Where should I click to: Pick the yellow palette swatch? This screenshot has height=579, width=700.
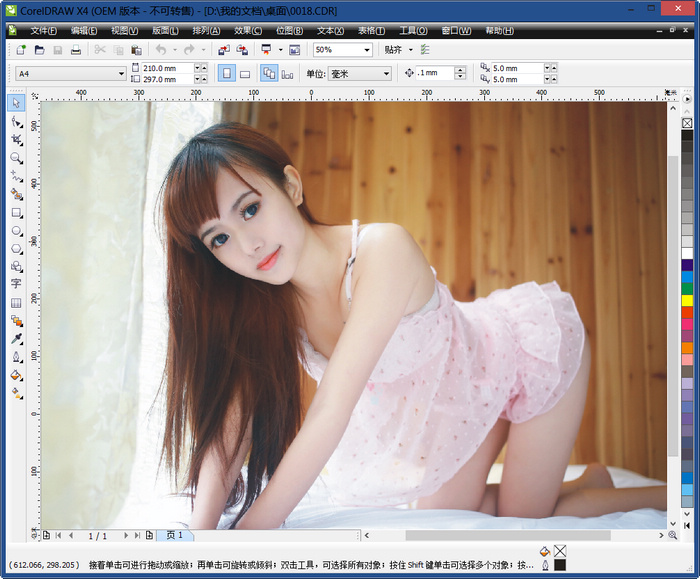[x=687, y=300]
